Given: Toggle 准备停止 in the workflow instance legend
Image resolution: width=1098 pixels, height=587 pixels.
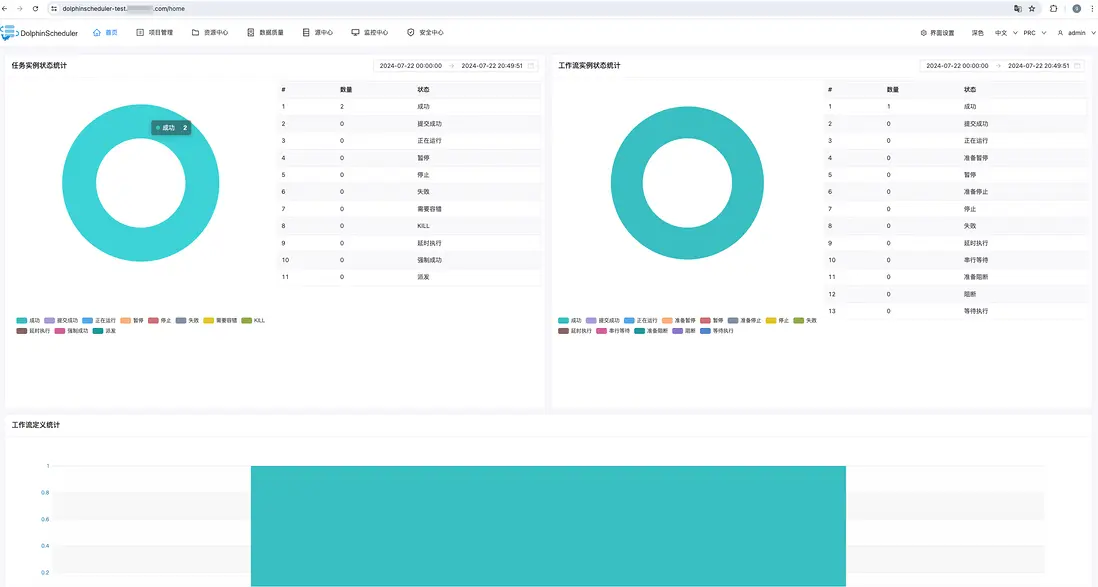Looking at the screenshot, I should coord(744,320).
